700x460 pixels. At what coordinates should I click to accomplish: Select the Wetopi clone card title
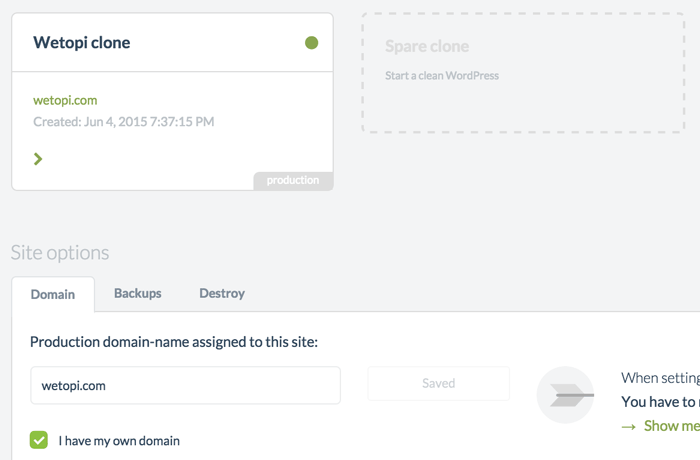point(82,42)
